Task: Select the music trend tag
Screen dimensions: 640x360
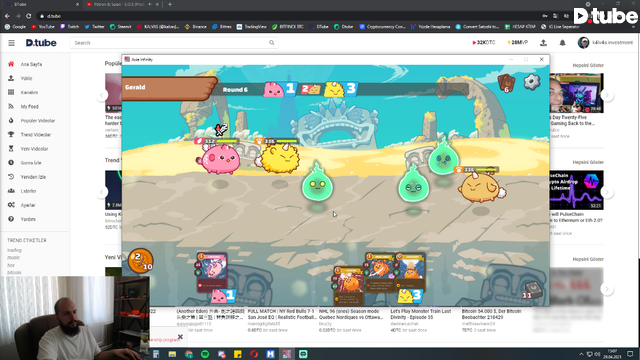Action: (13, 258)
